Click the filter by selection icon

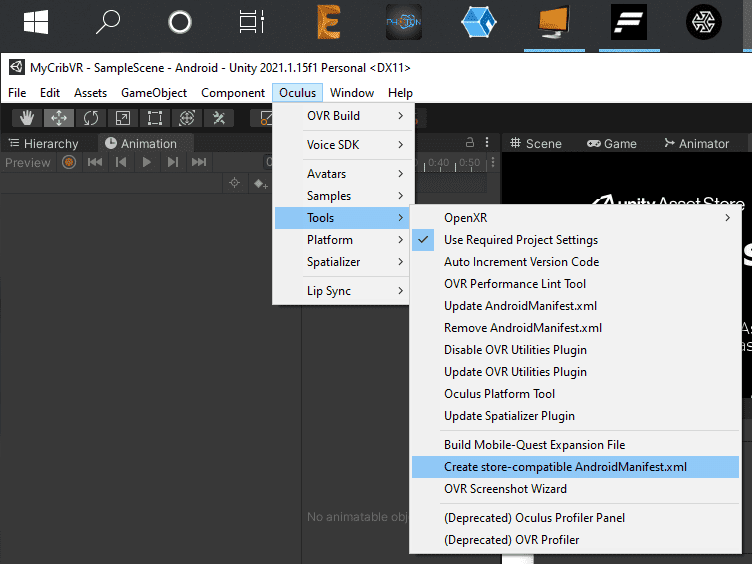tap(234, 183)
